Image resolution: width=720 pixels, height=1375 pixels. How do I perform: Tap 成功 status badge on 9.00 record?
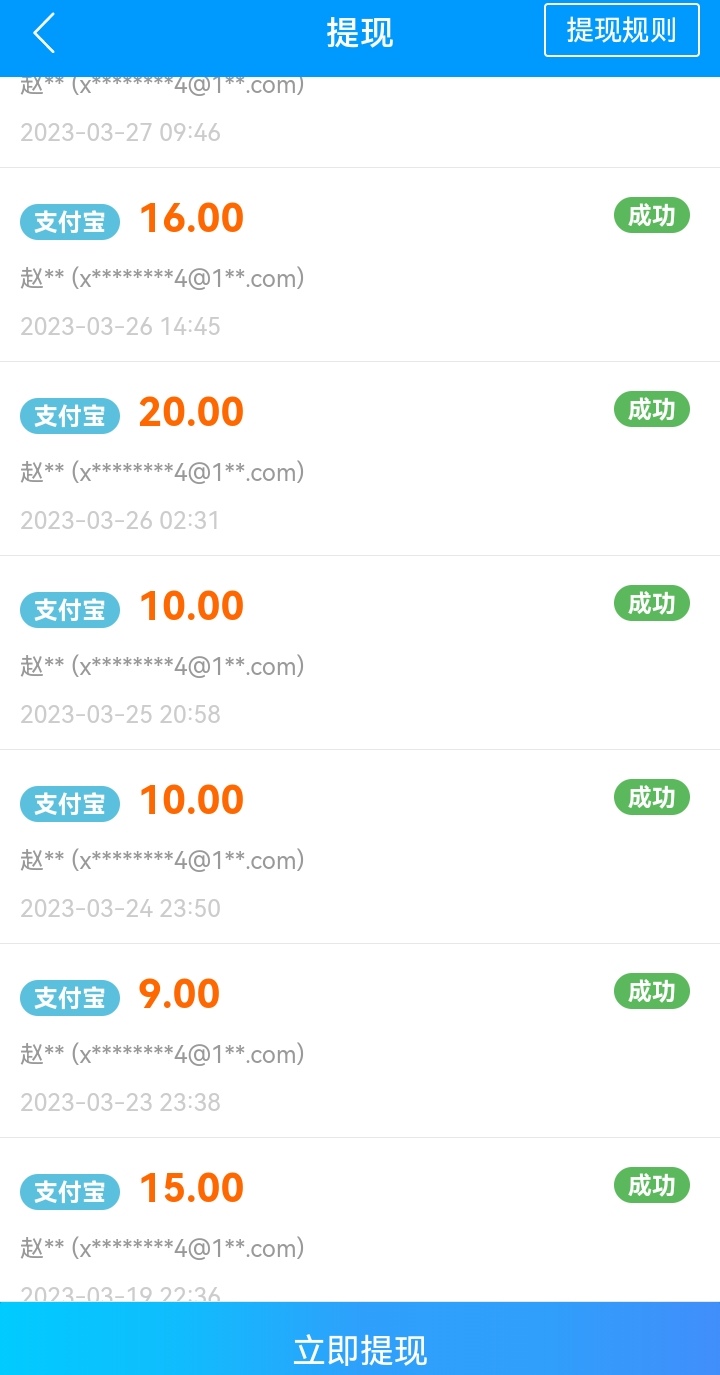tap(651, 991)
